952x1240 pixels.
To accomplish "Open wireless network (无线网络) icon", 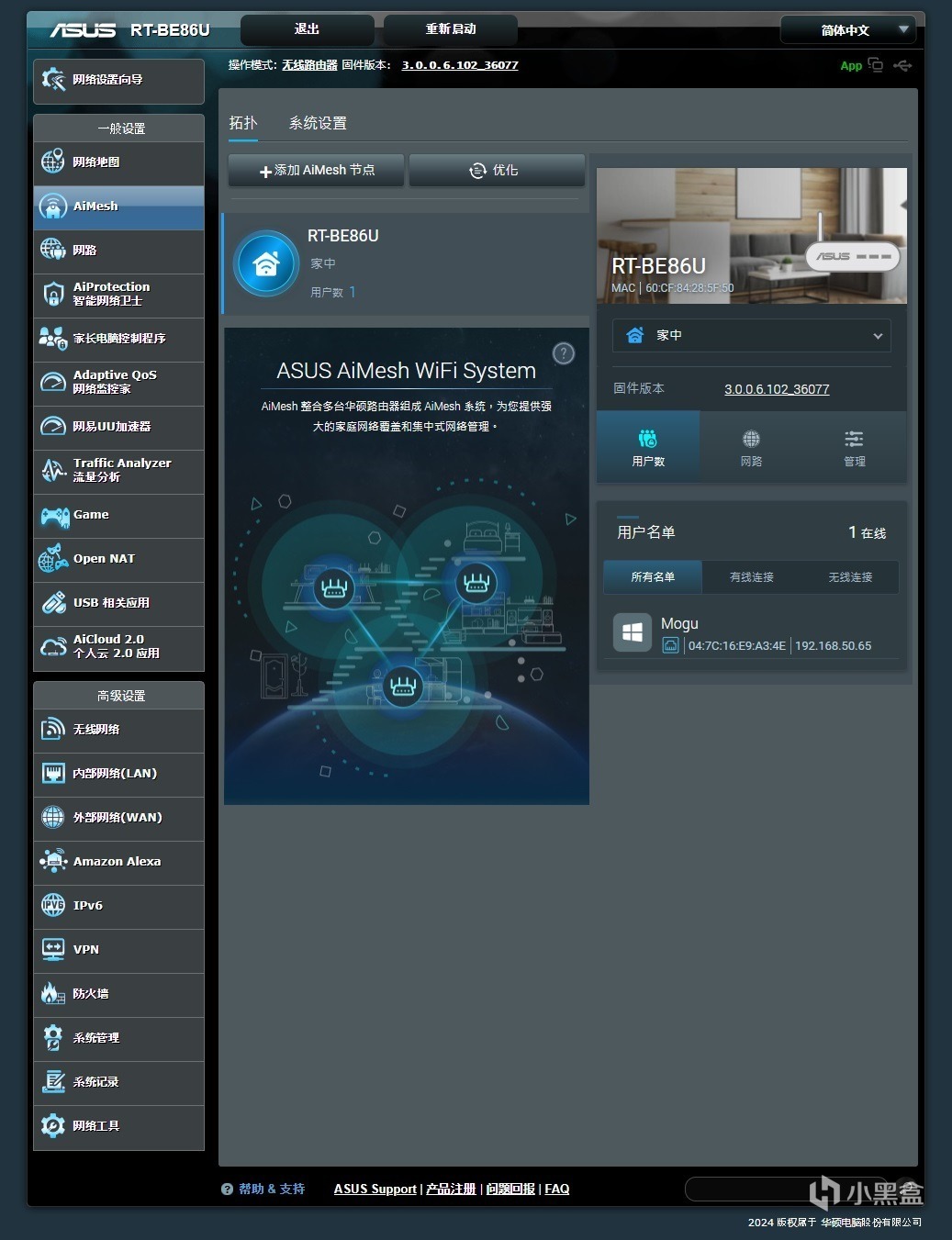I will [53, 729].
